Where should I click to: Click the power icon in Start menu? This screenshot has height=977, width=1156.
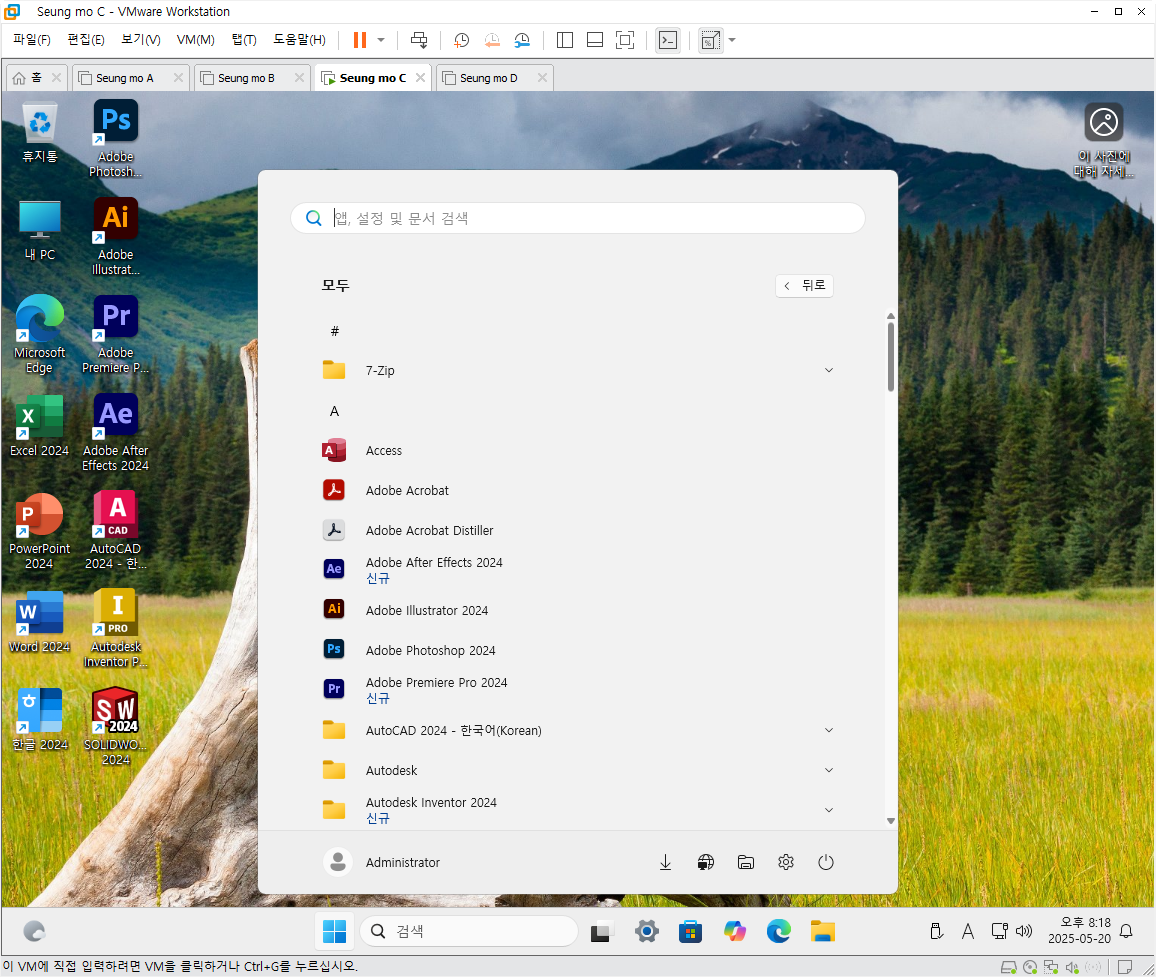[x=826, y=862]
